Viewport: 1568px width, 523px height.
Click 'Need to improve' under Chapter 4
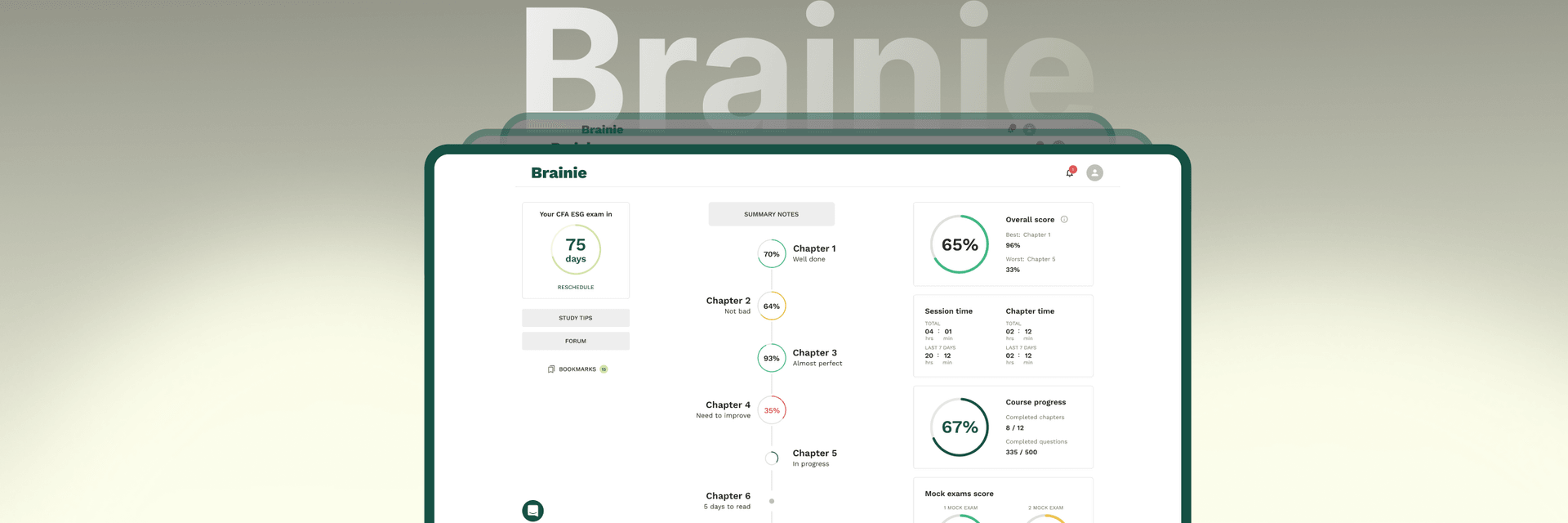pyautogui.click(x=723, y=416)
